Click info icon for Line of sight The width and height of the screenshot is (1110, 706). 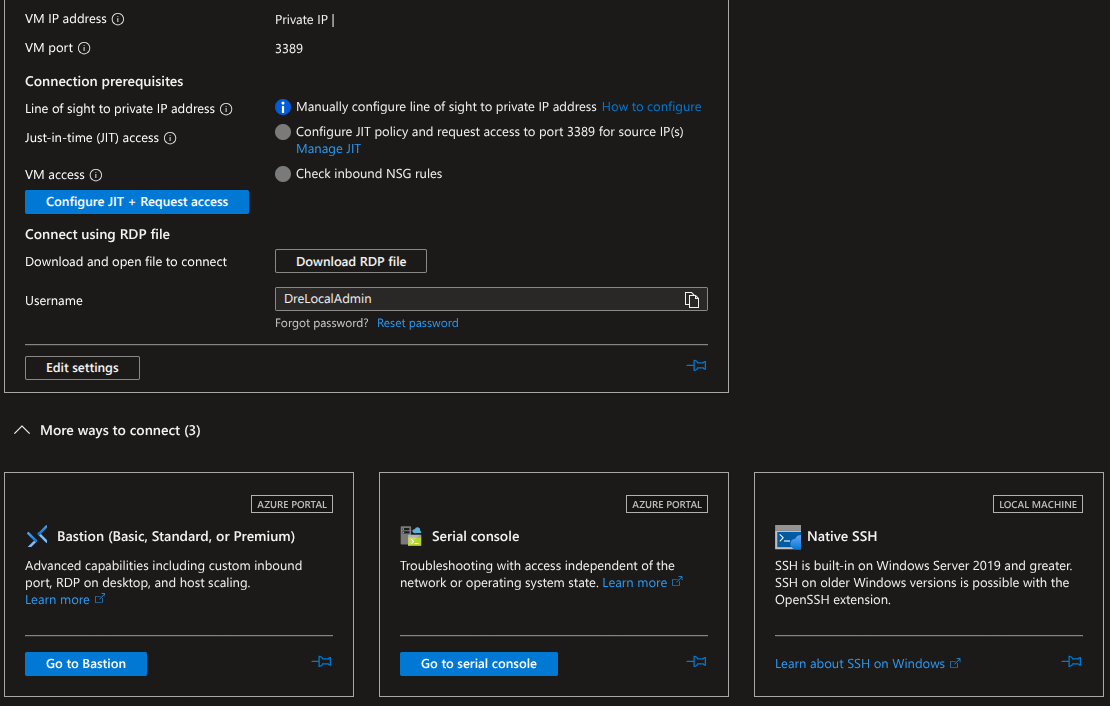point(226,109)
